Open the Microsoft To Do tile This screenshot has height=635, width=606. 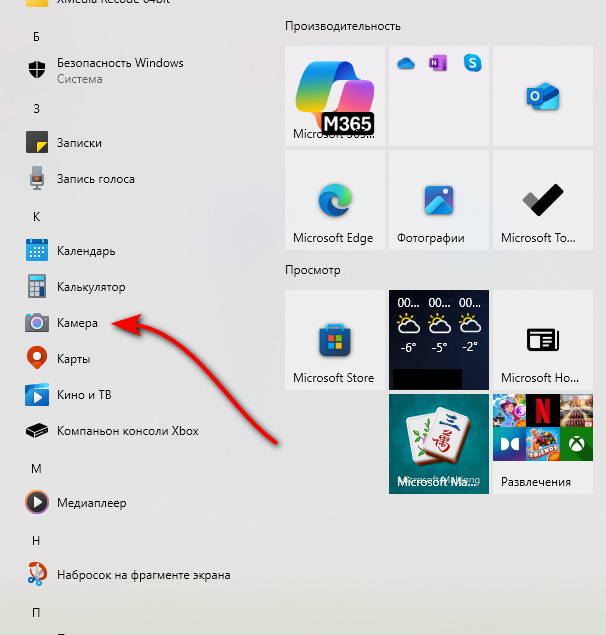543,200
